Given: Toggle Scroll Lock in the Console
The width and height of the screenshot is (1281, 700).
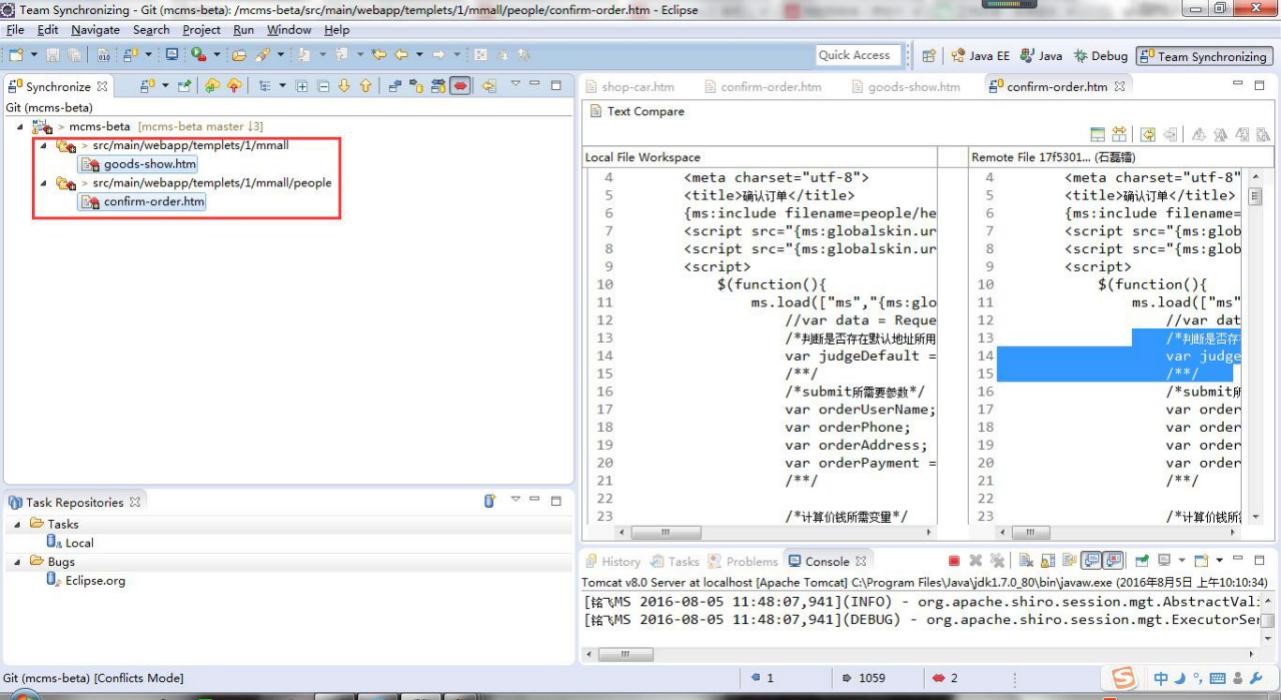Looking at the screenshot, I should [x=1048, y=560].
